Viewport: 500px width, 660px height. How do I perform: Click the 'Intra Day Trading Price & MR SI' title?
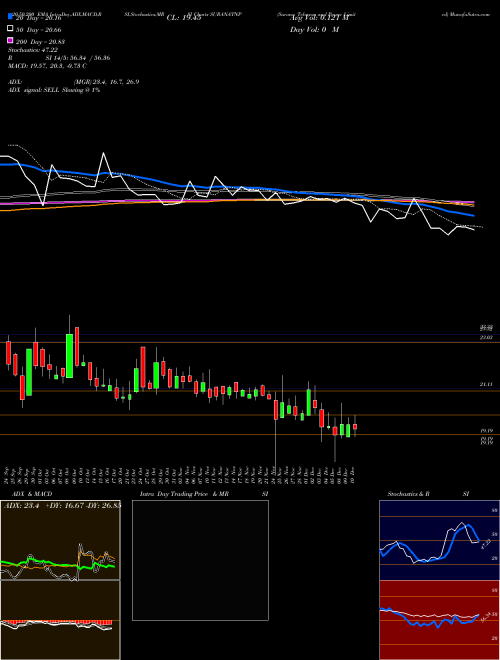point(204,494)
